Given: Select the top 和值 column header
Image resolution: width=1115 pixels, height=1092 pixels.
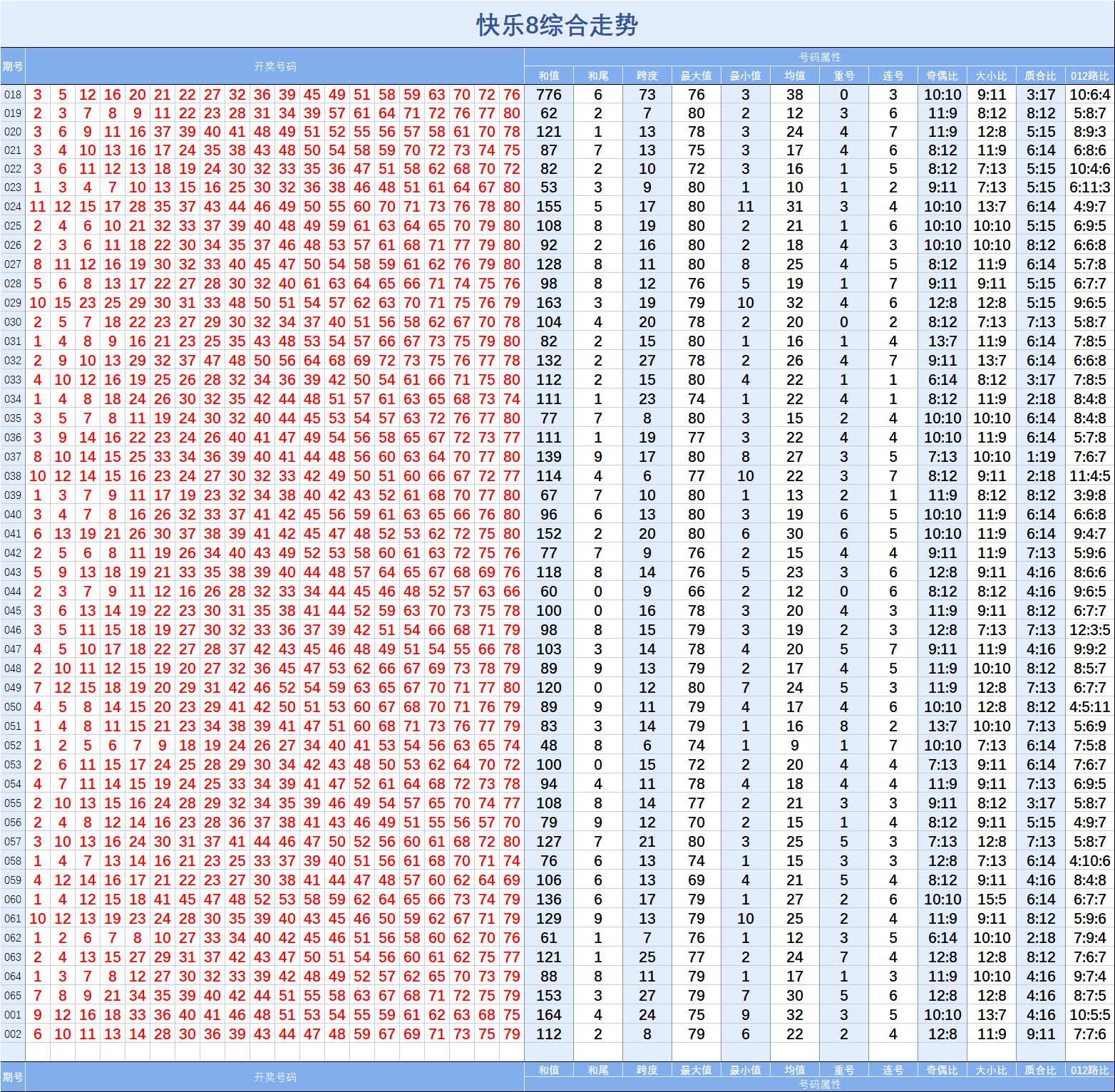Looking at the screenshot, I should (x=549, y=76).
